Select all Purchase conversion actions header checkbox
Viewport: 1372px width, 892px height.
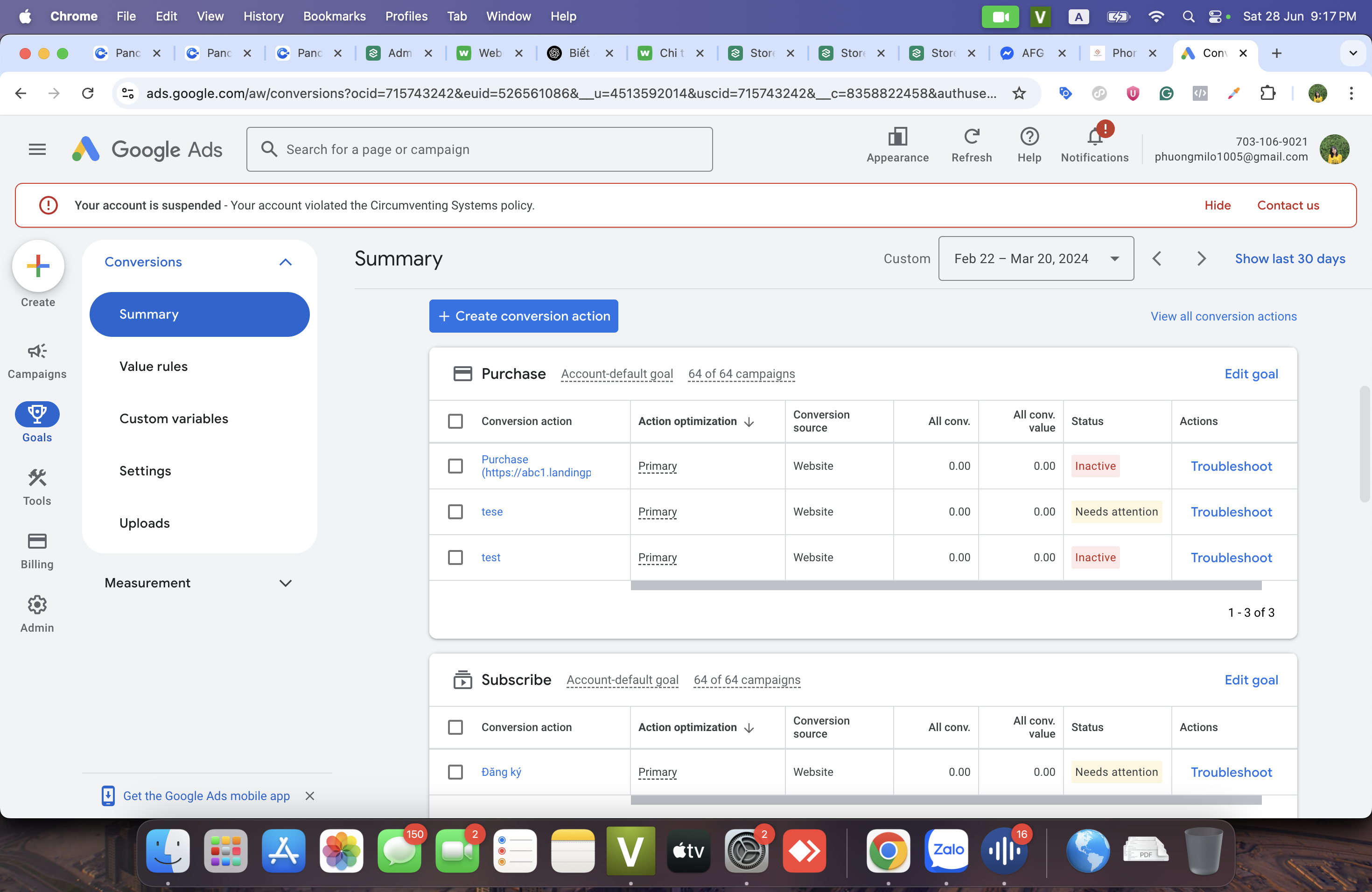pos(455,421)
